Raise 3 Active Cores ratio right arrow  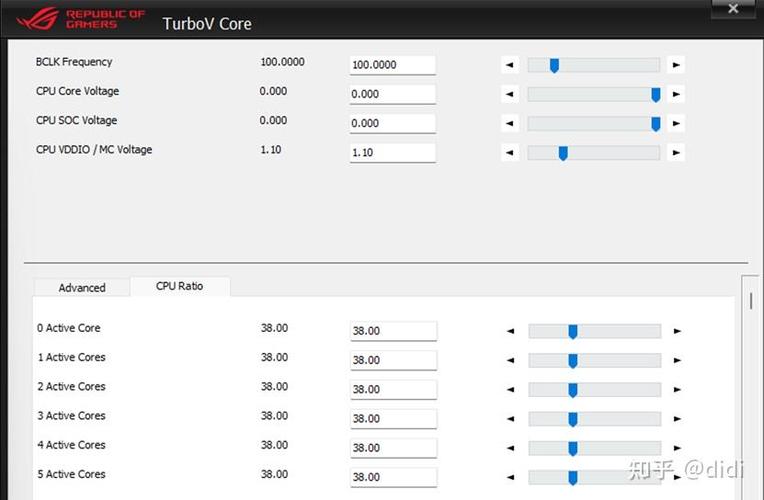677,419
